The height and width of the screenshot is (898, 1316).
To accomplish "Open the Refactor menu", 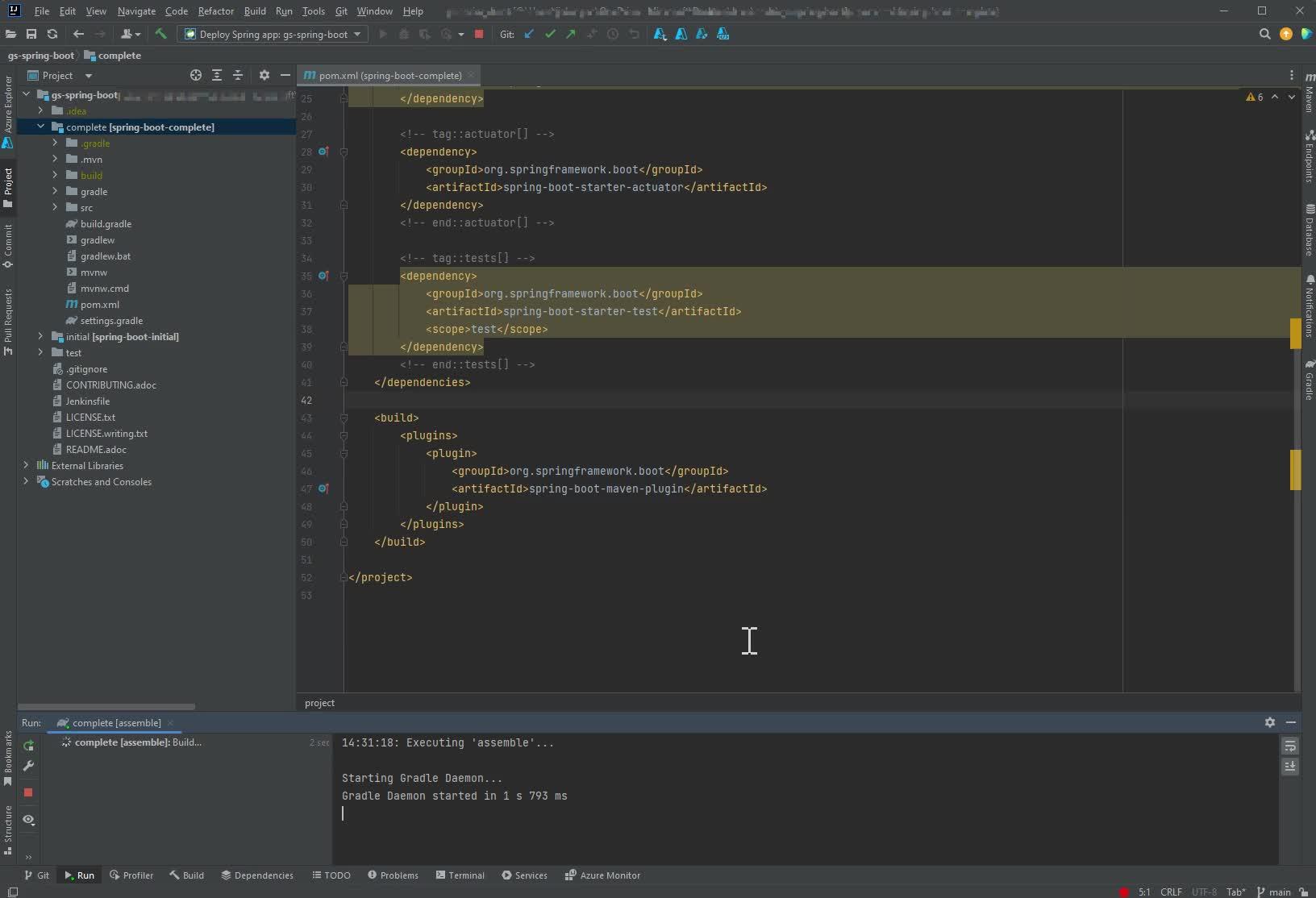I will coord(215,11).
